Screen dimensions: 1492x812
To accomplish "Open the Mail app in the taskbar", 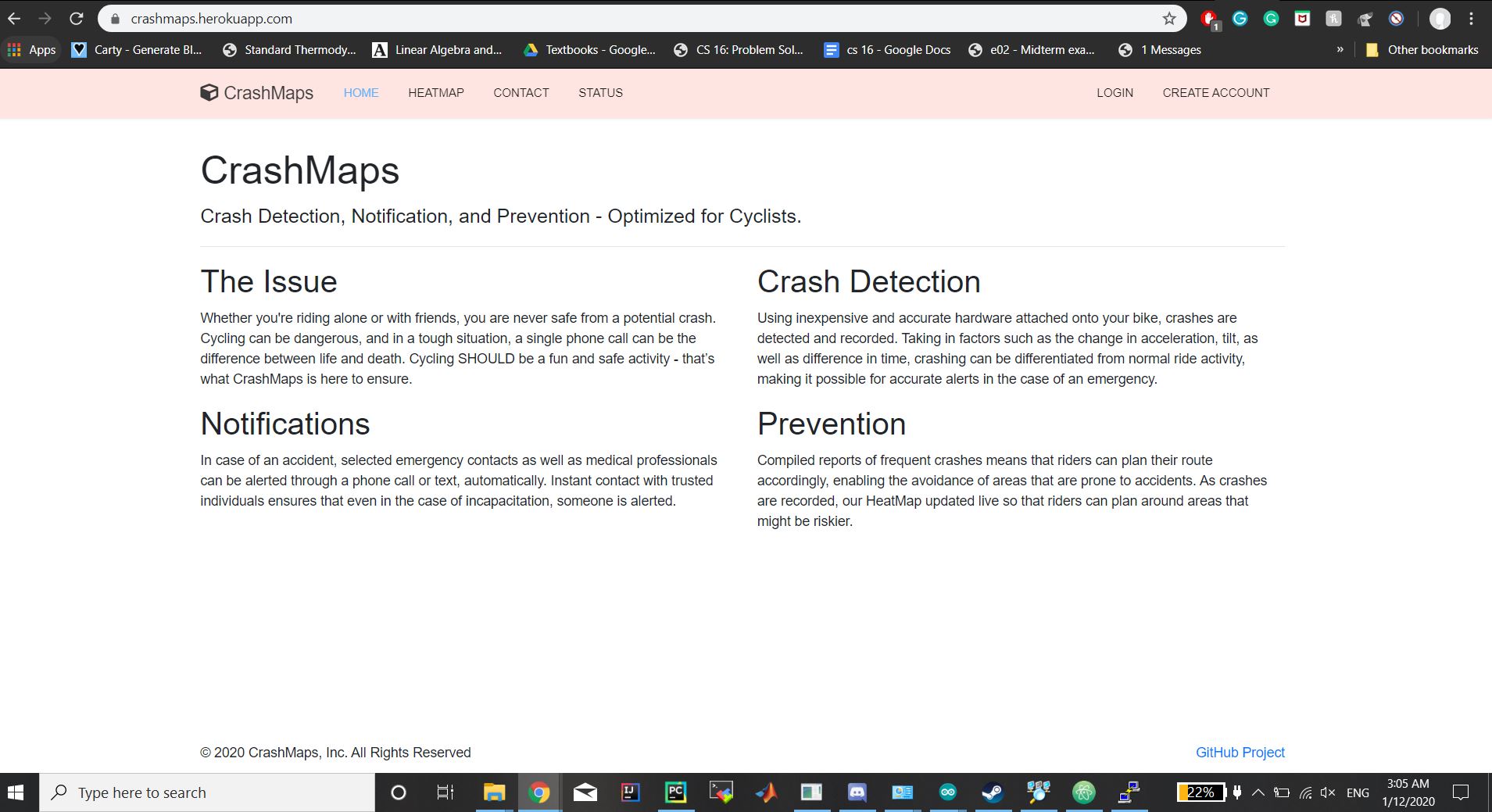I will tap(585, 792).
